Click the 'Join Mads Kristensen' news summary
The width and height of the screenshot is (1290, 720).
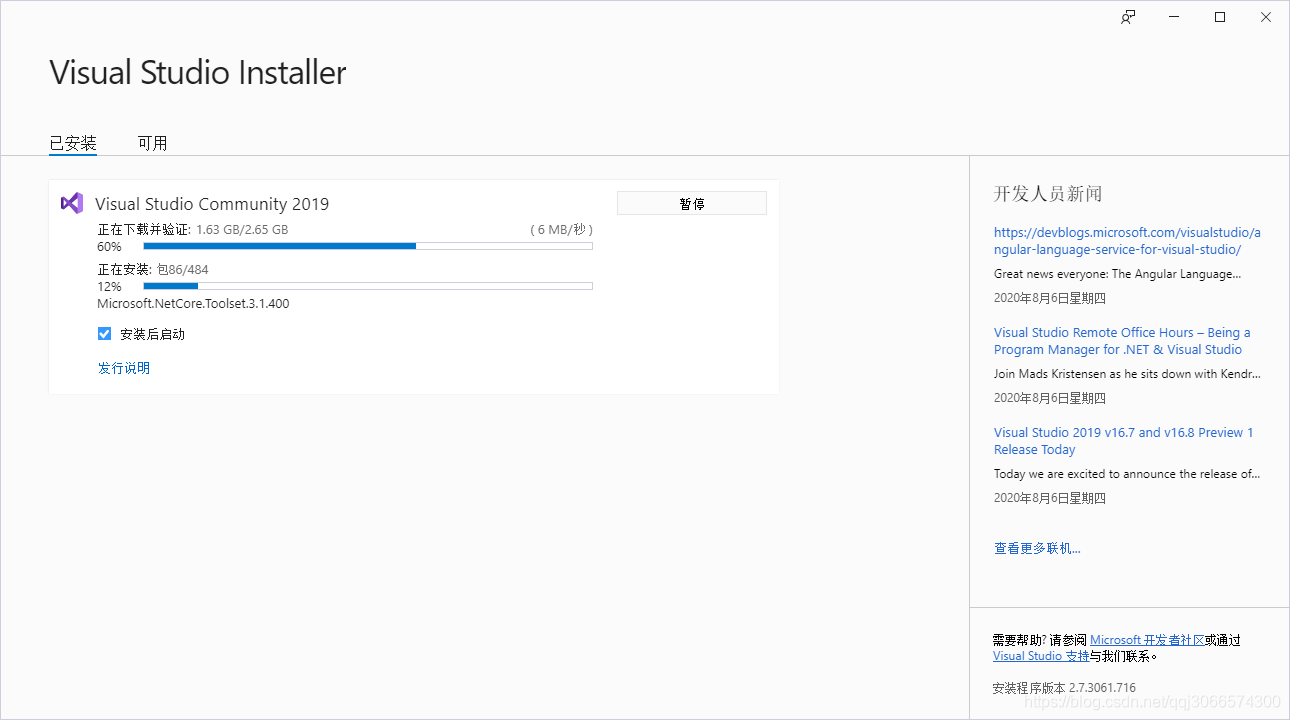(1127, 373)
